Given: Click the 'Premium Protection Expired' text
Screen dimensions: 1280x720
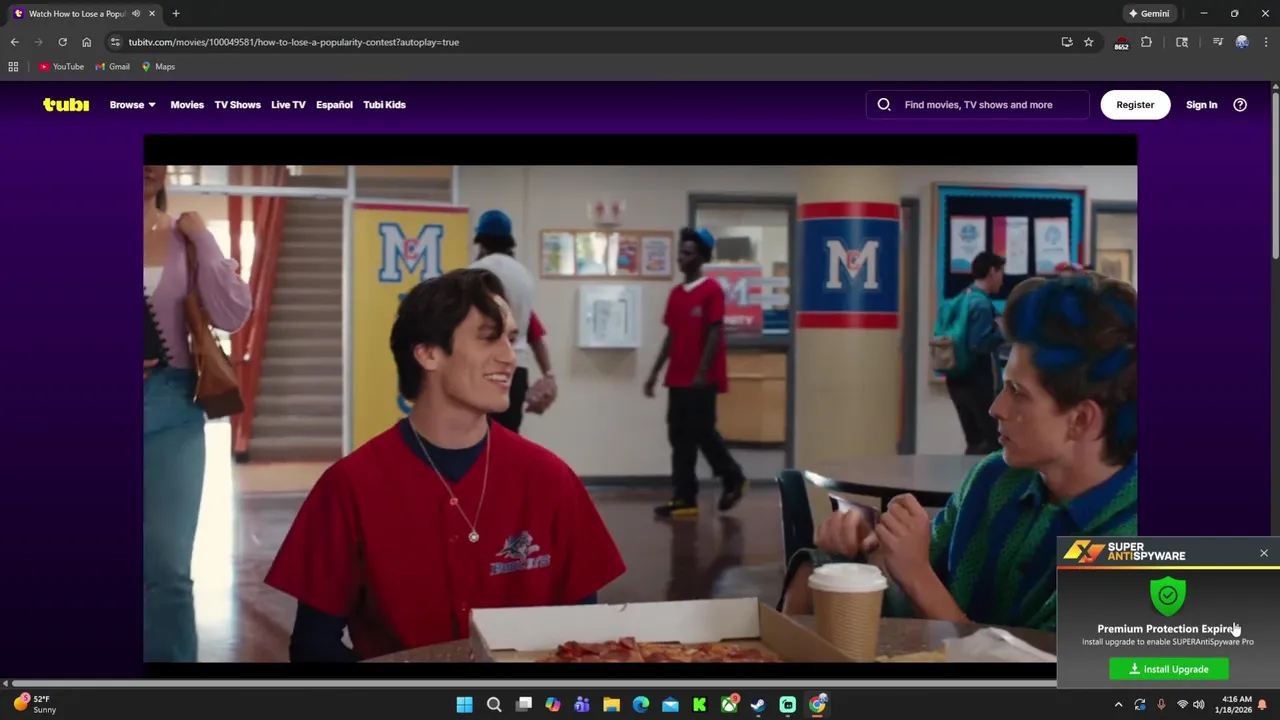Looking at the screenshot, I should click(1168, 628).
